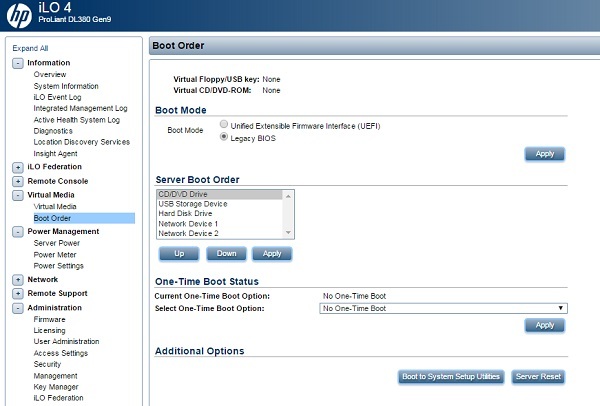Select CD/DVD Drive in boot list

[220, 194]
